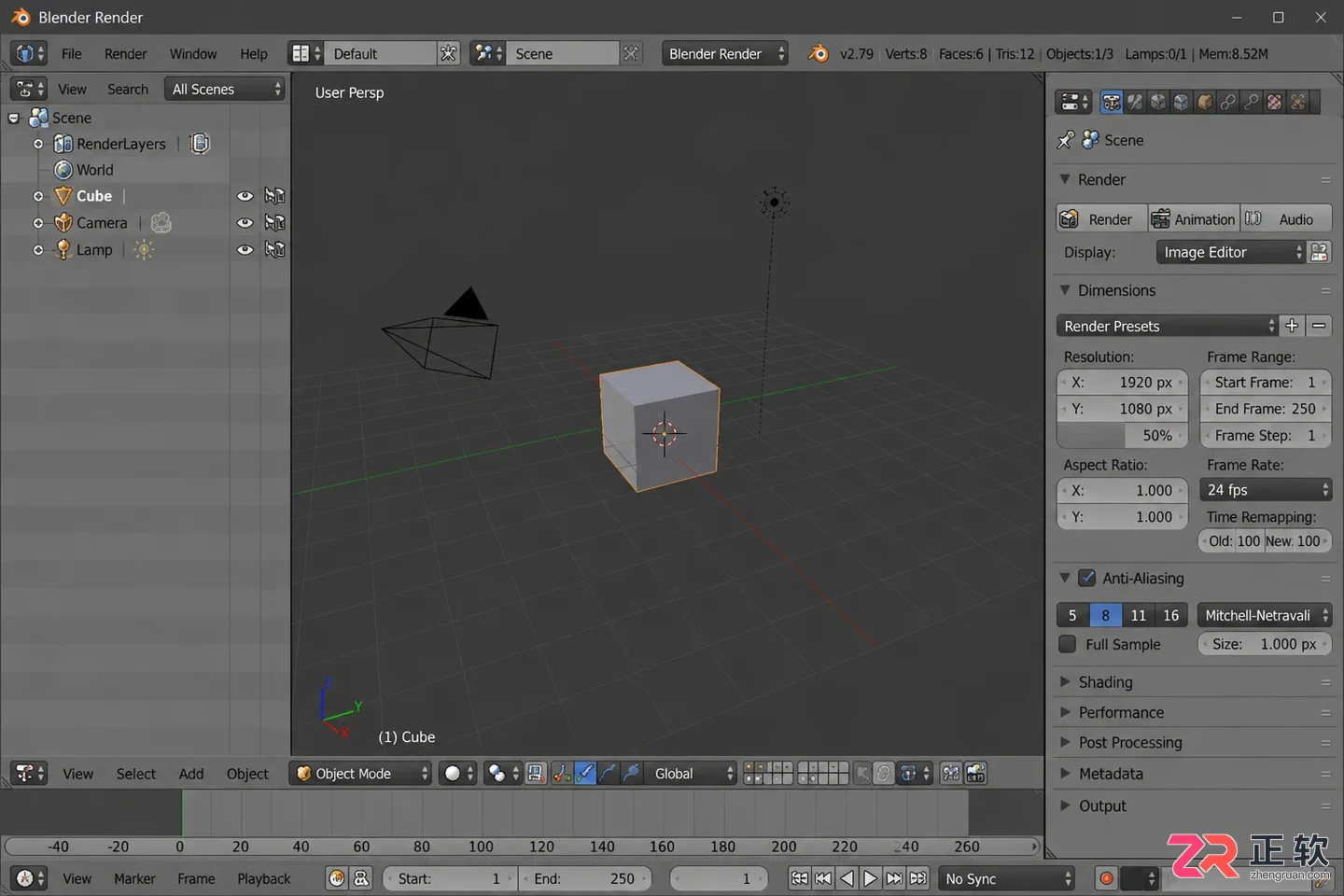This screenshot has height=896, width=1344.
Task: Click the translate manipulator icon
Action: pos(585,774)
